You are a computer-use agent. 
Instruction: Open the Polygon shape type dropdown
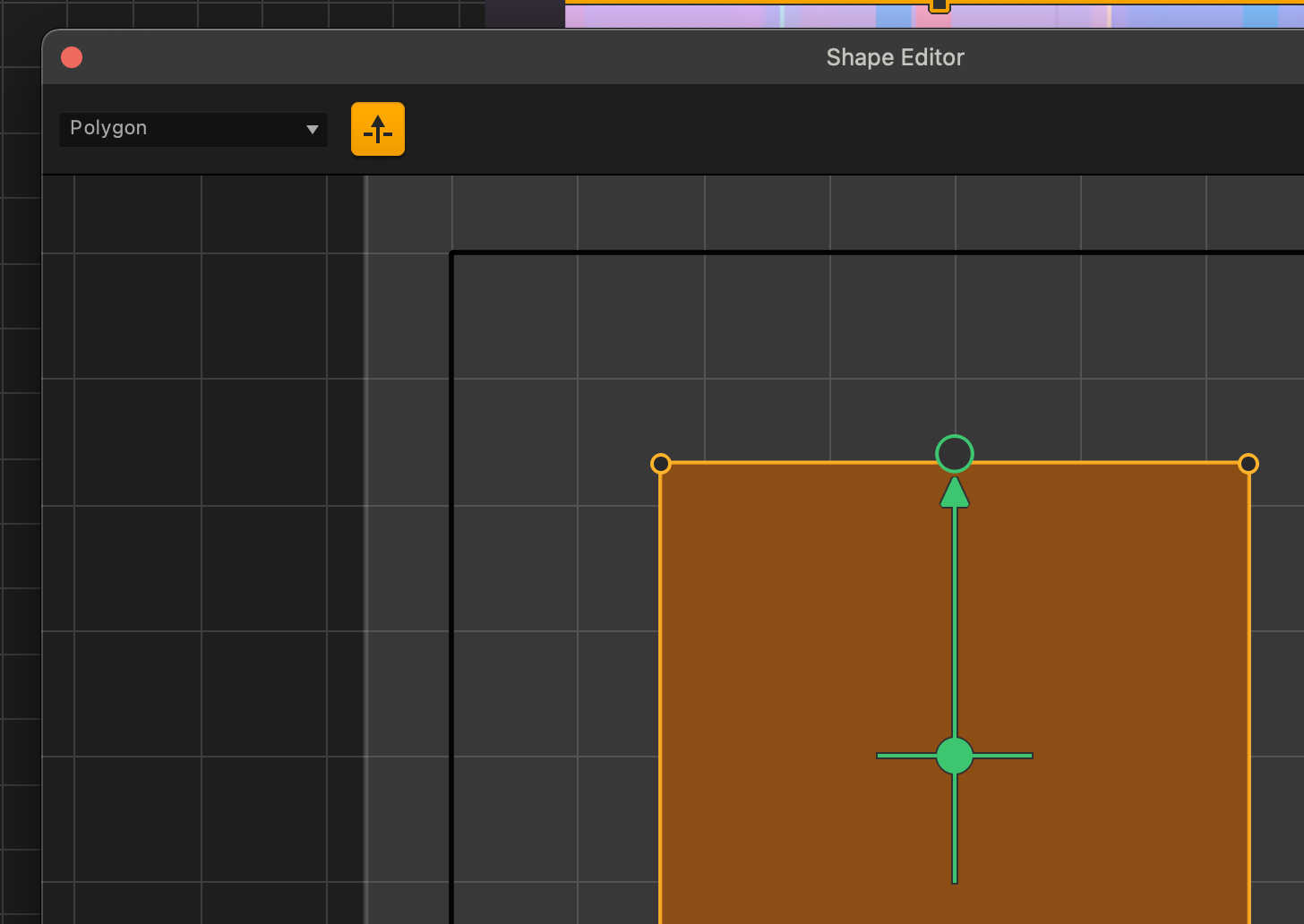pyautogui.click(x=193, y=129)
